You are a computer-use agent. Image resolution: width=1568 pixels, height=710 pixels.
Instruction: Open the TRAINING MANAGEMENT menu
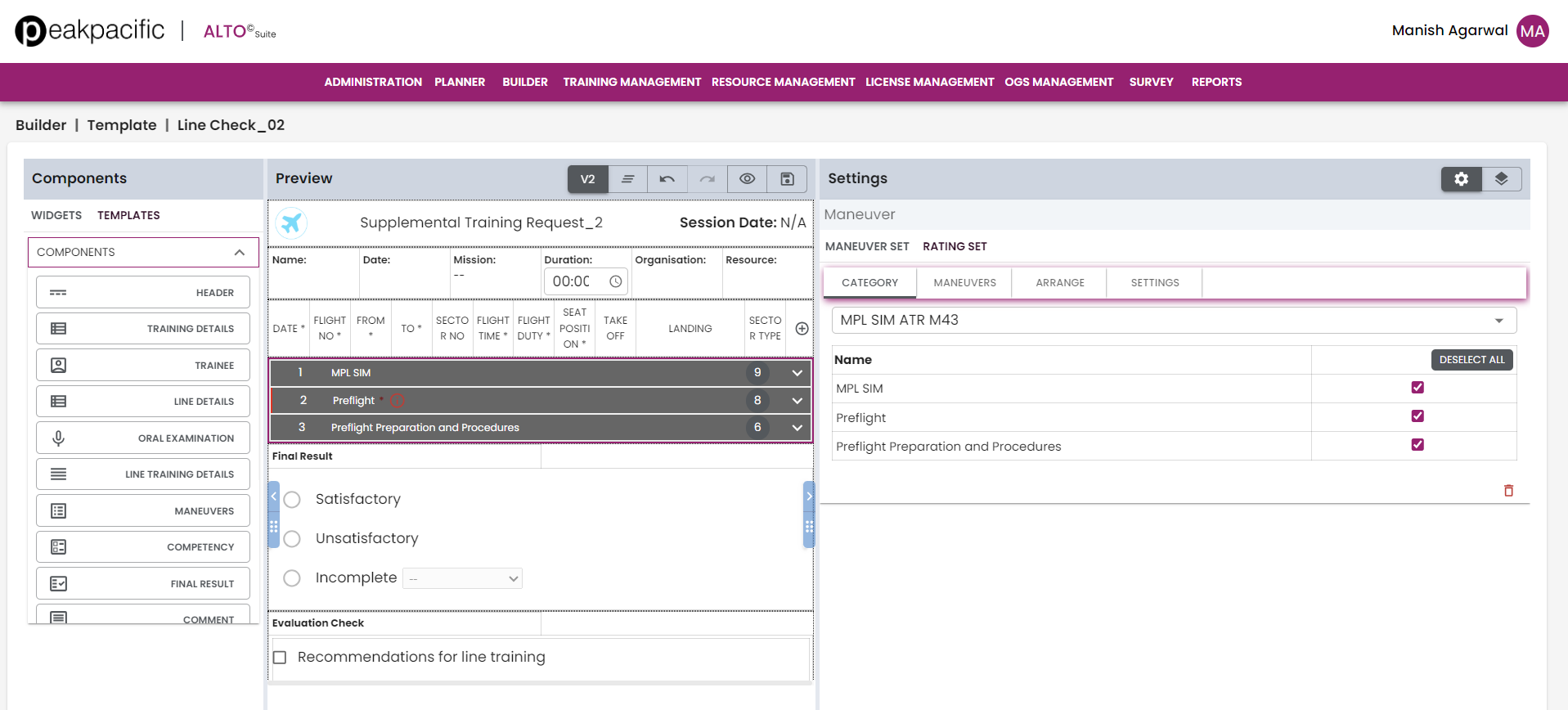[x=631, y=83]
